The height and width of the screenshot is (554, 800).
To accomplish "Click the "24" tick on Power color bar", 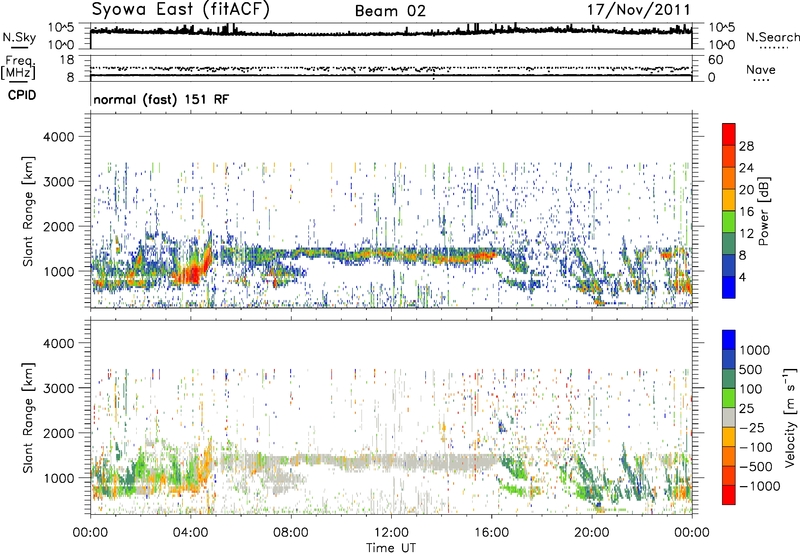I will pos(746,168).
